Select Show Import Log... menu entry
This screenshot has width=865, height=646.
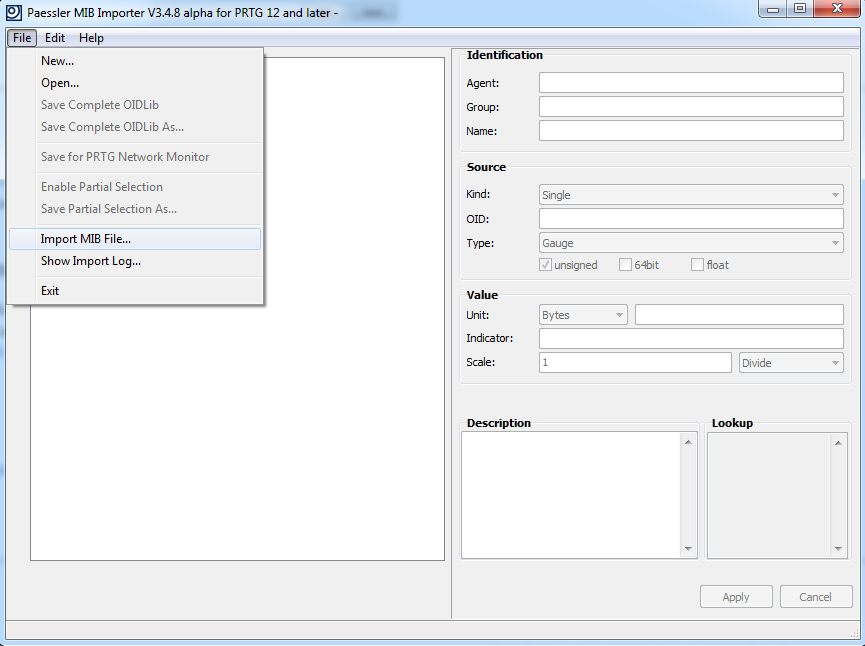coord(135,261)
